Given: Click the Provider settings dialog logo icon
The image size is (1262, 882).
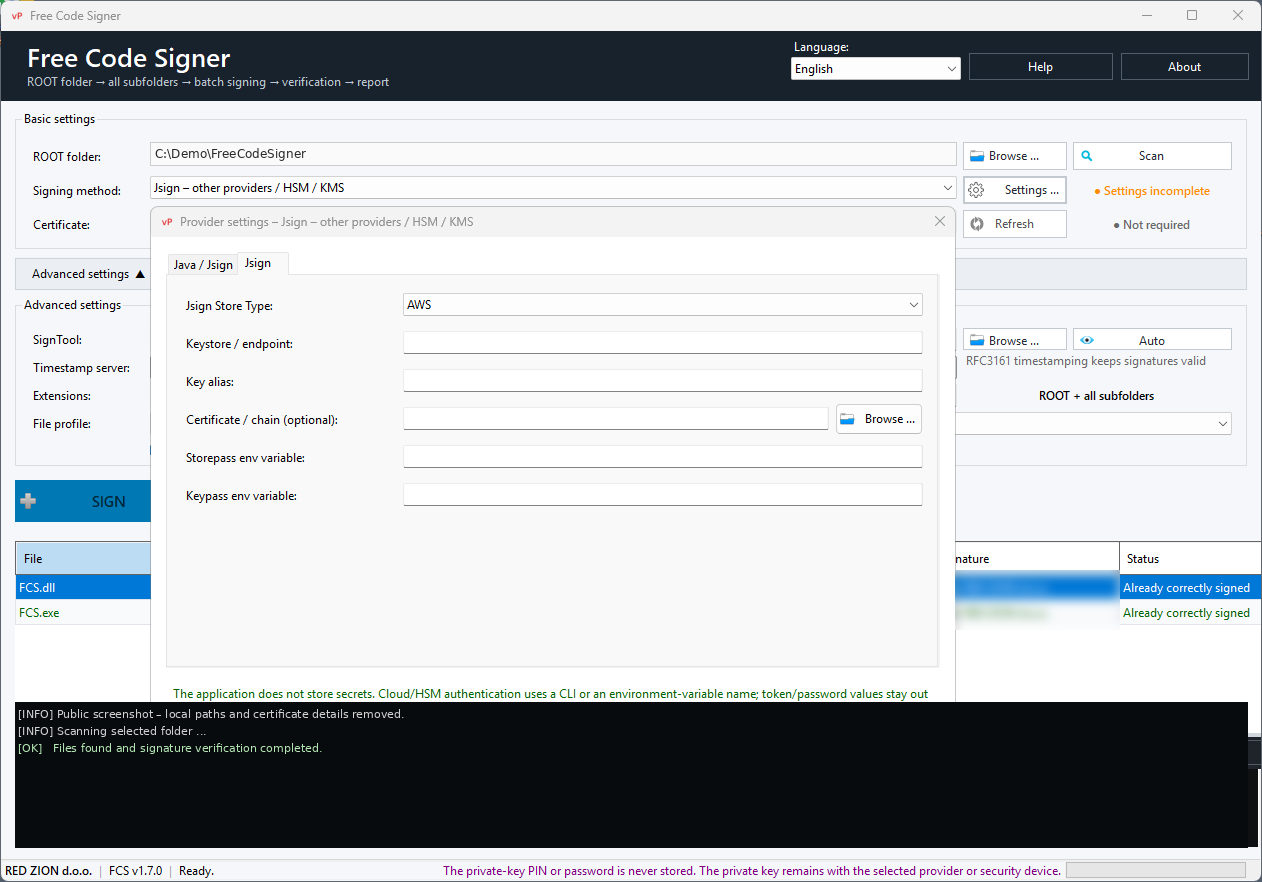Looking at the screenshot, I should coord(167,221).
